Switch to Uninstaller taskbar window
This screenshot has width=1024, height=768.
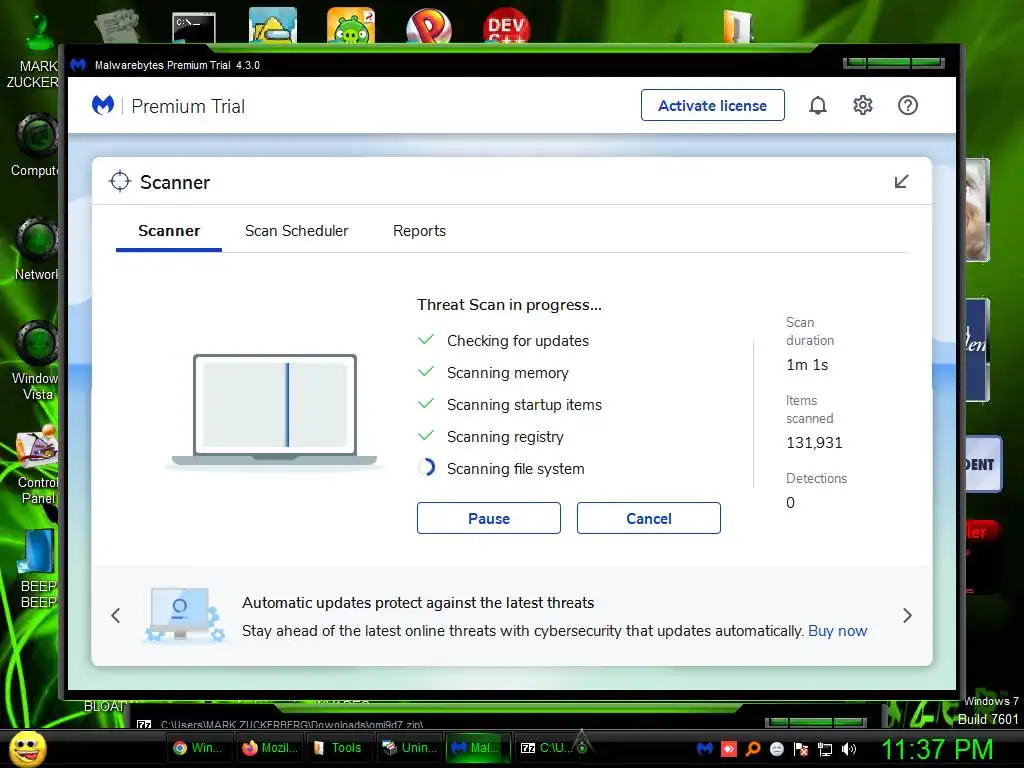pos(409,748)
